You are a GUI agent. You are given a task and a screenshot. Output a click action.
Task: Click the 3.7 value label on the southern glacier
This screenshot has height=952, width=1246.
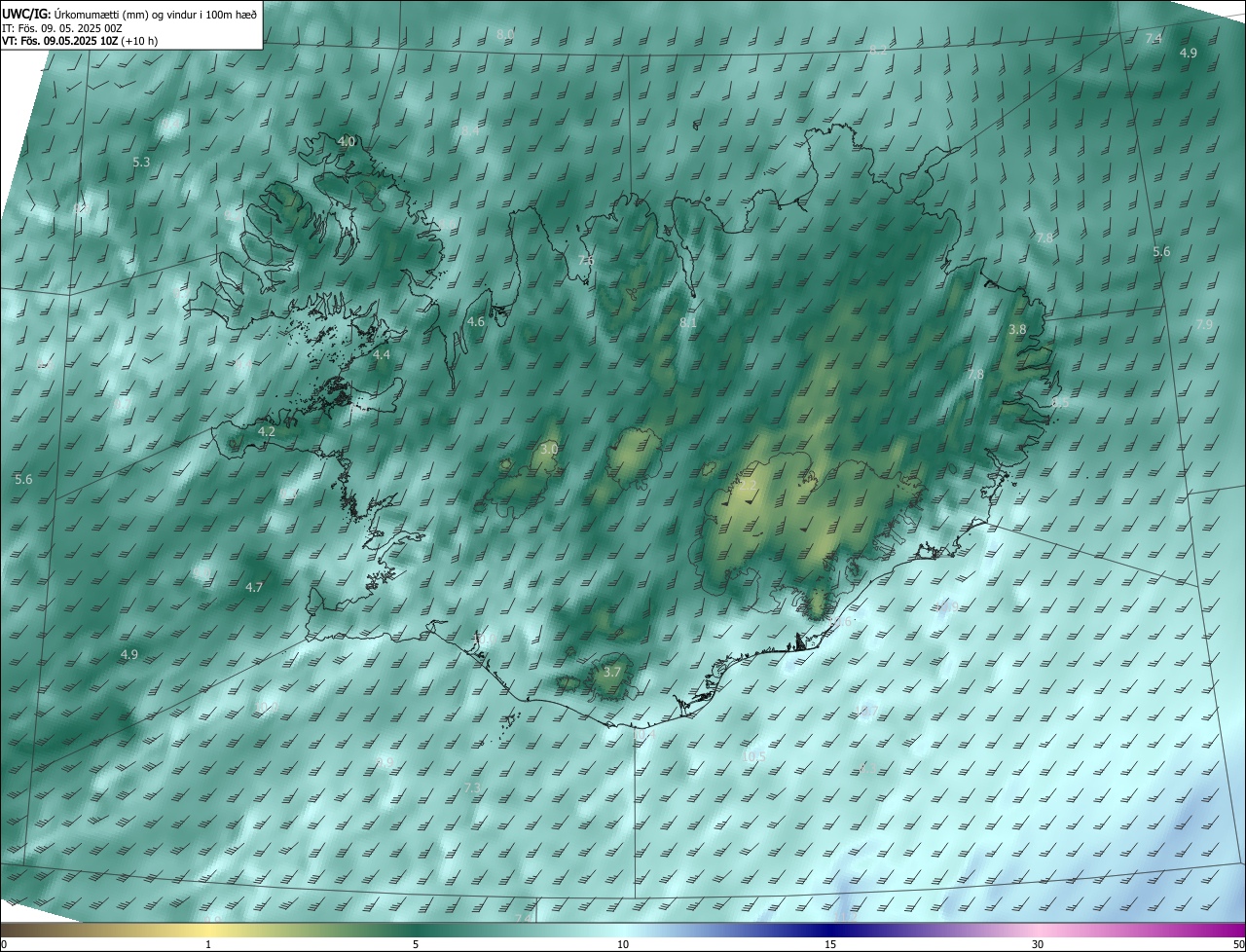(612, 672)
